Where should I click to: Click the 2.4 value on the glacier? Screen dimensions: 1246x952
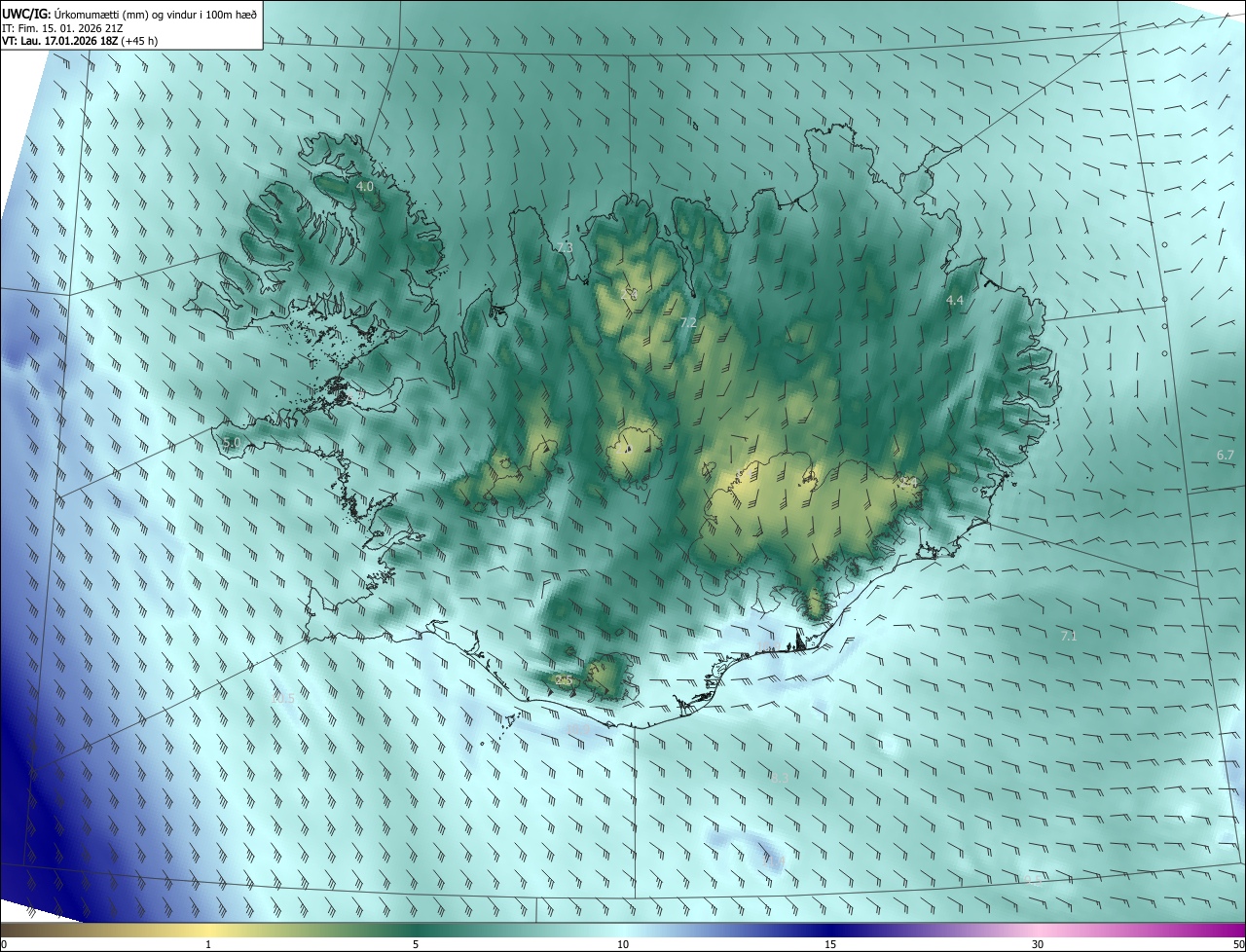point(909,481)
